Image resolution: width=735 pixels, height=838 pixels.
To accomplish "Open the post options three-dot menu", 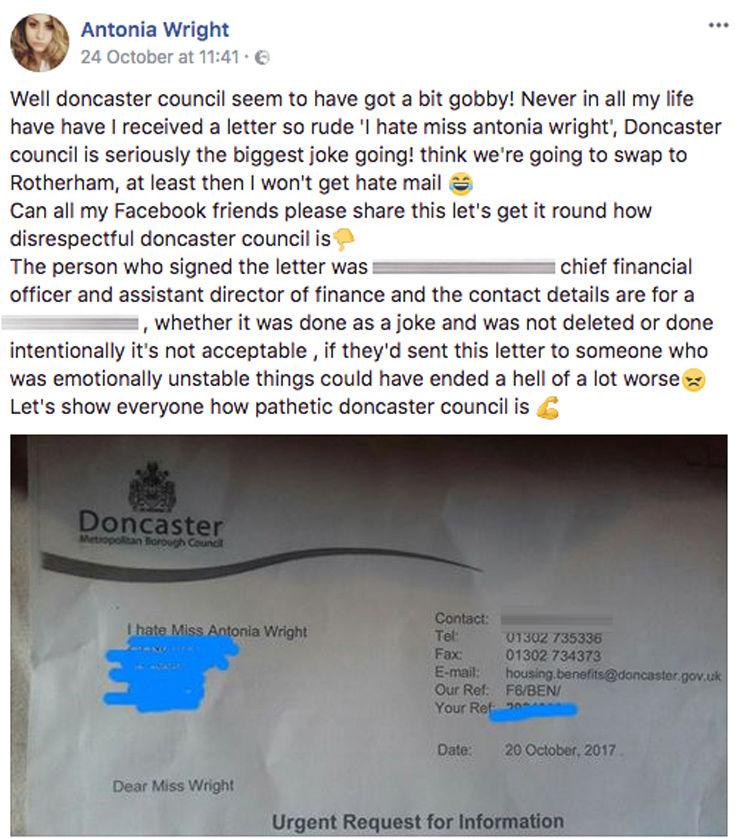I will (x=717, y=26).
